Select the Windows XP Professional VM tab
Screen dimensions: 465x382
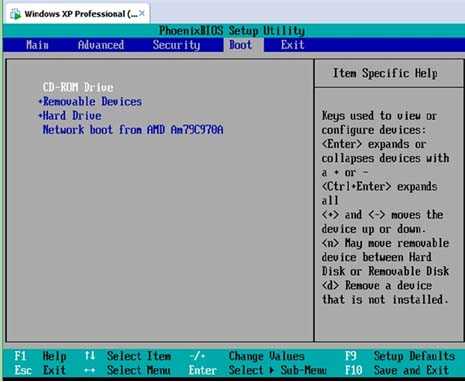(x=76, y=14)
